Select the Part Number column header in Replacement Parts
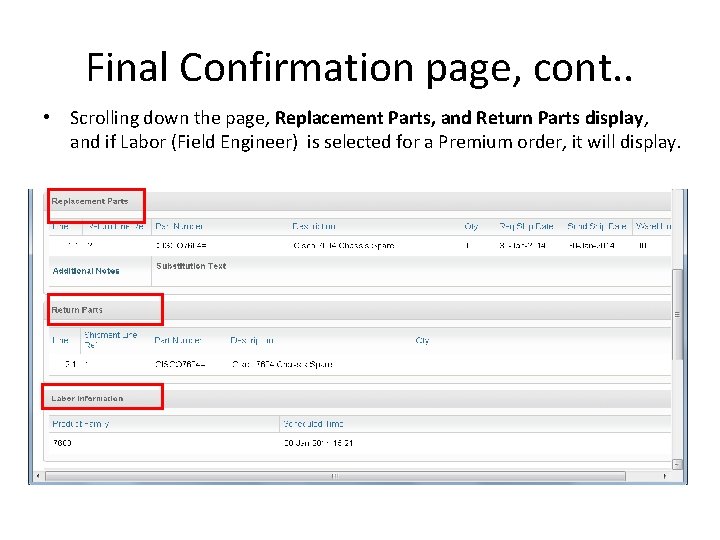The height and width of the screenshot is (540, 720). pos(179,226)
